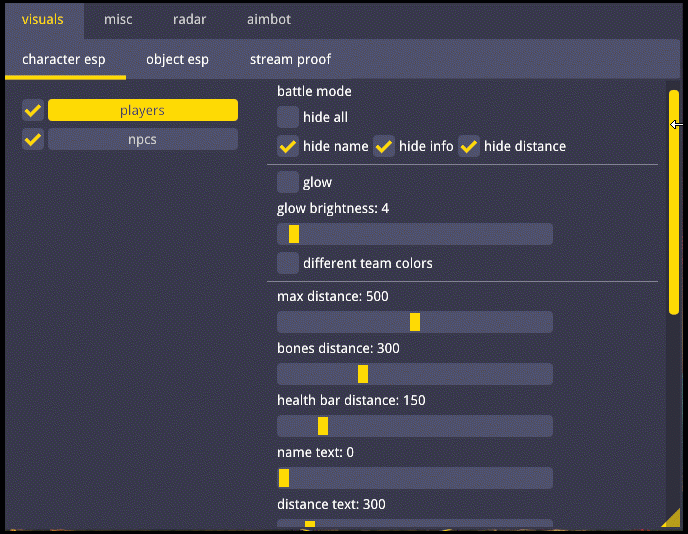
Task: Click the 'glow brightness: 4' label
Action: [333, 208]
